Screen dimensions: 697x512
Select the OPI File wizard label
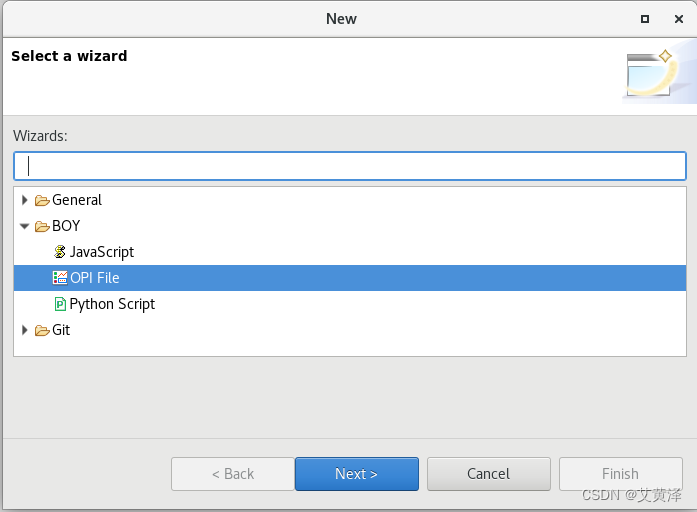(x=95, y=278)
